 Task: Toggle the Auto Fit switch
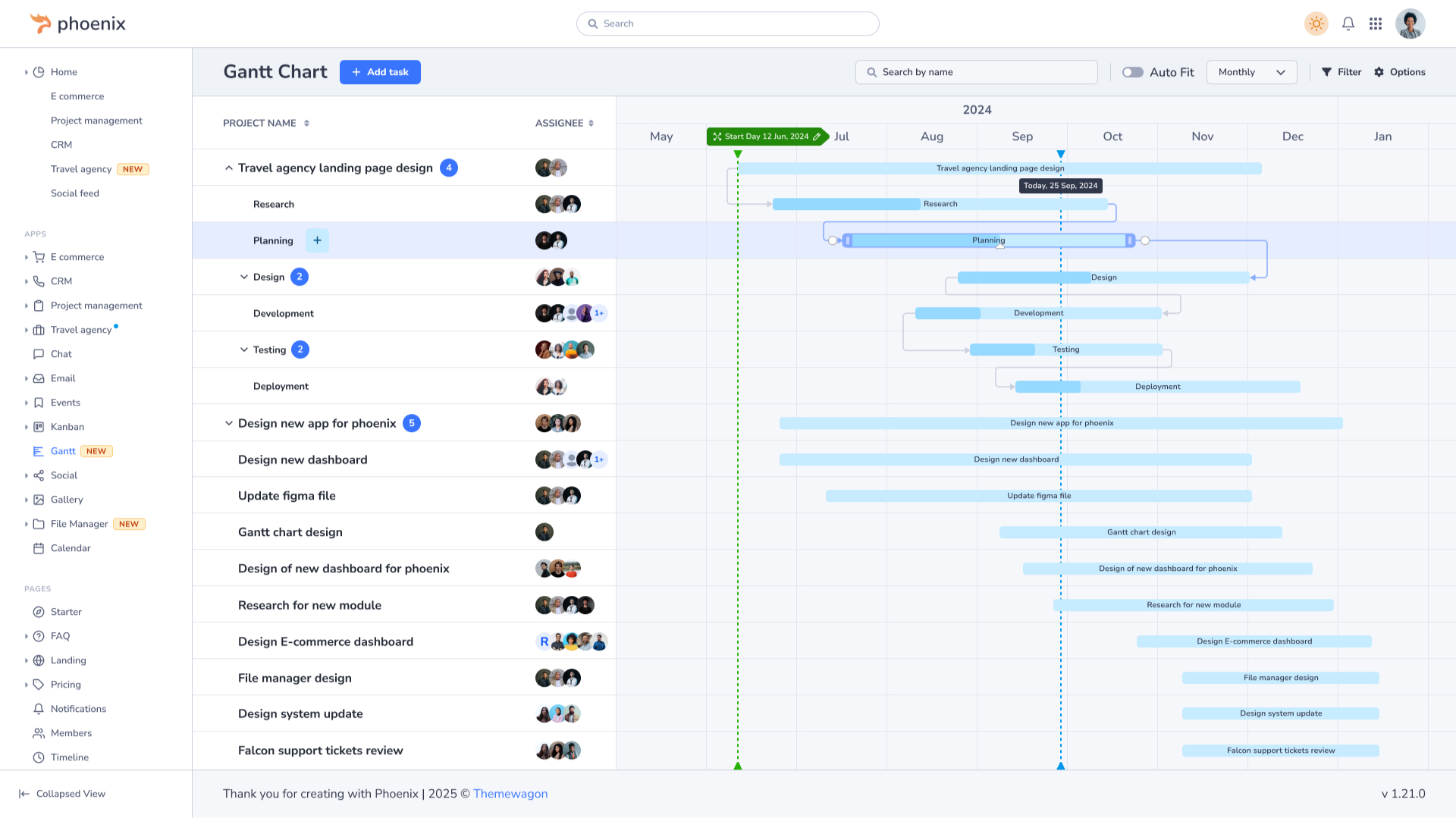click(x=1132, y=72)
